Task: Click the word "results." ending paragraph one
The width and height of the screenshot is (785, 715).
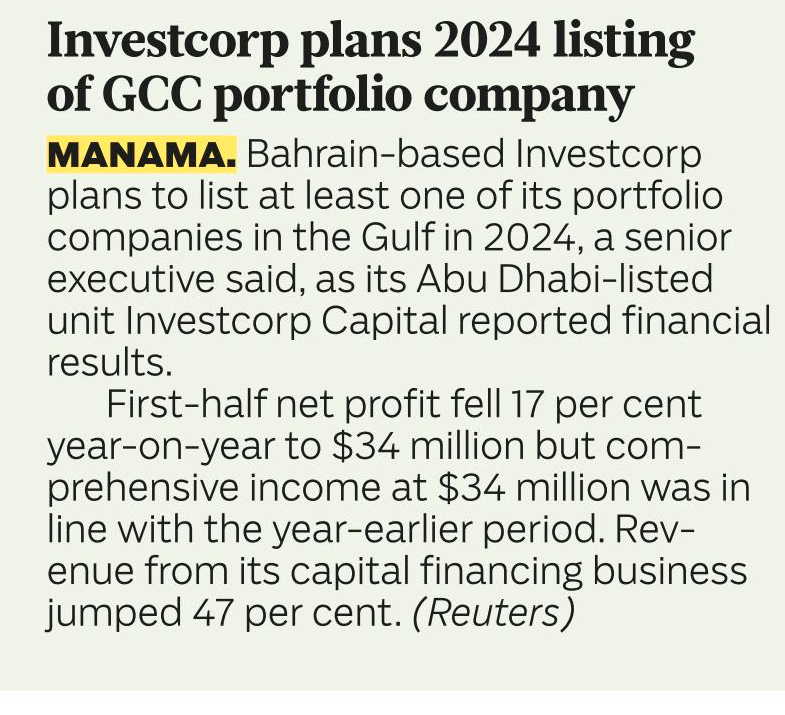Action: pyautogui.click(x=110, y=362)
